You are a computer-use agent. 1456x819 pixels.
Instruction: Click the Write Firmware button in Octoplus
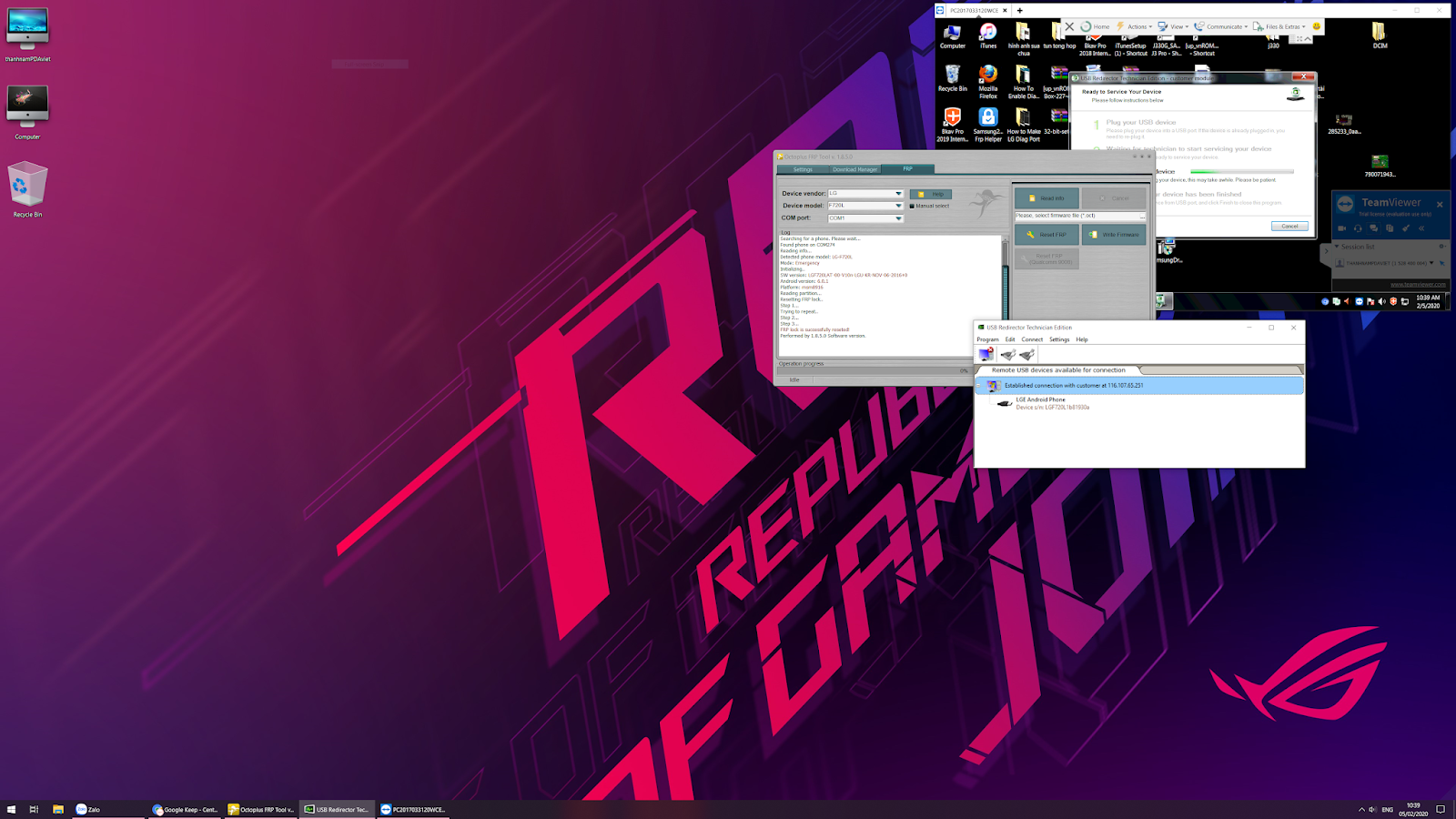(x=1114, y=235)
